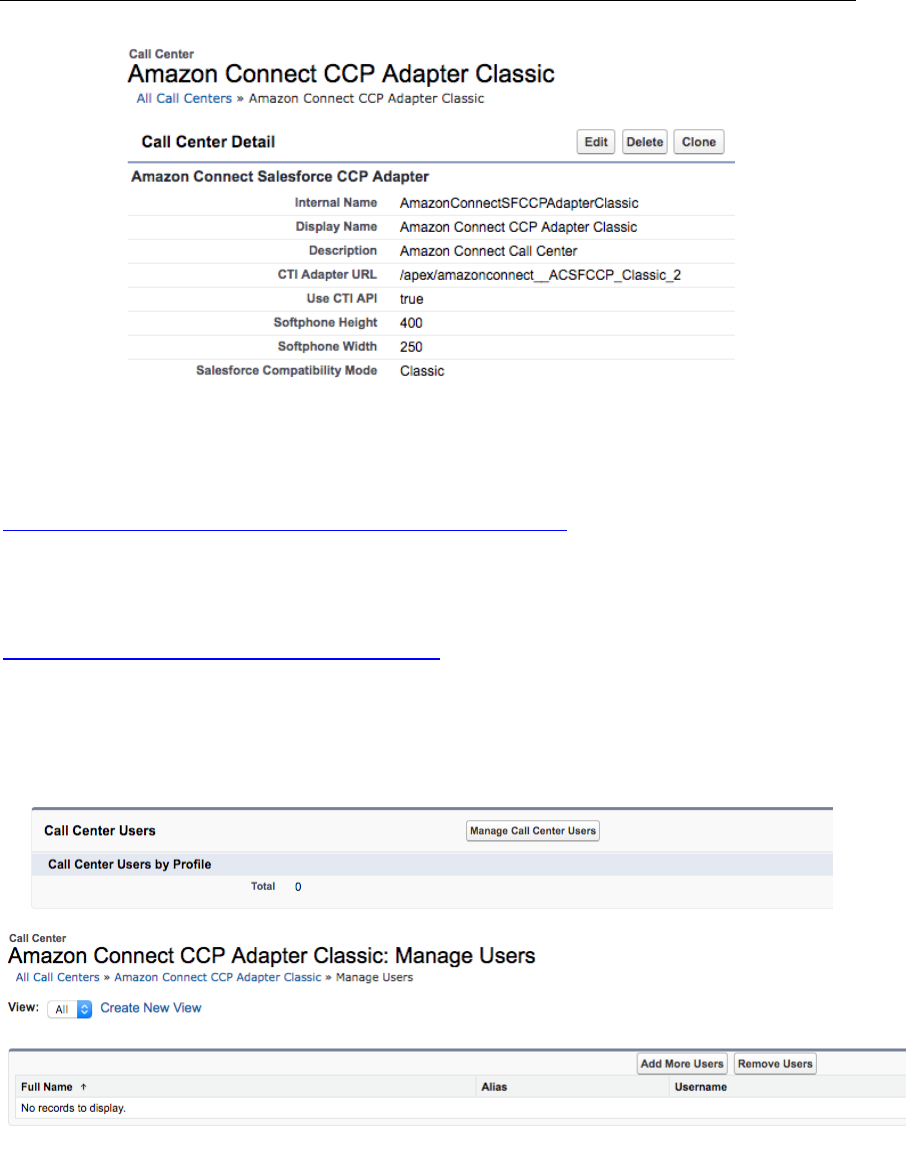Open the All Call Centers link under the top heading
The width and height of the screenshot is (906, 1167).
coord(184,98)
